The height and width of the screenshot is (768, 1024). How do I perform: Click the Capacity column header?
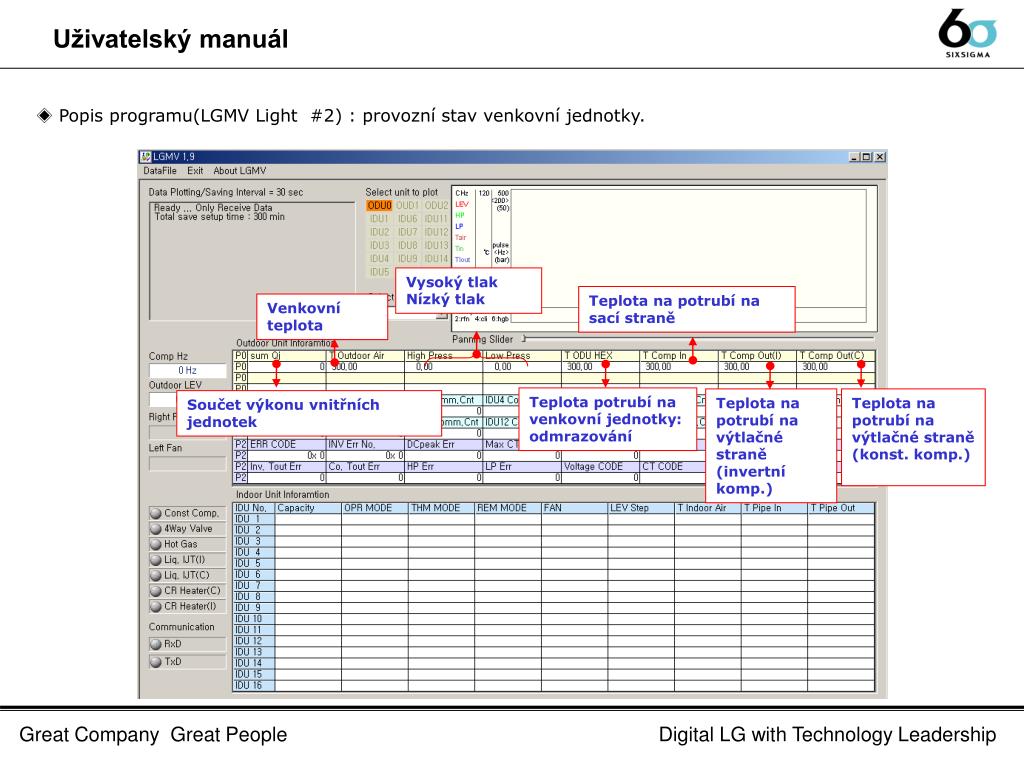click(x=308, y=508)
